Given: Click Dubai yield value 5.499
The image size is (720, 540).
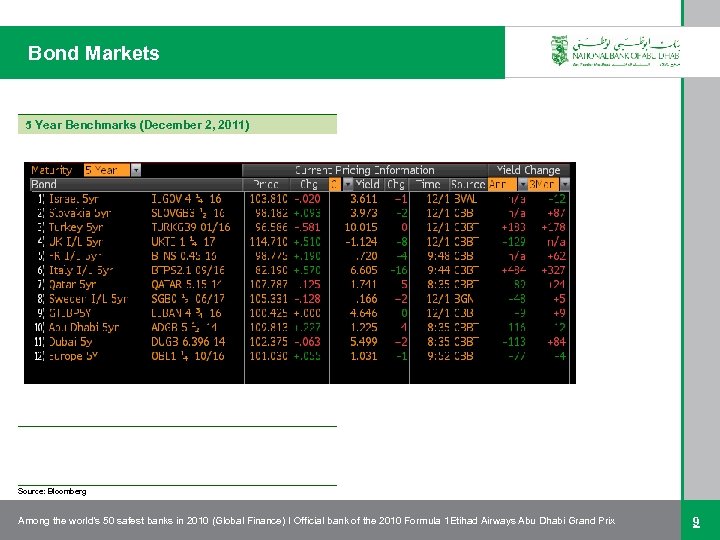Looking at the screenshot, I should click(364, 342).
